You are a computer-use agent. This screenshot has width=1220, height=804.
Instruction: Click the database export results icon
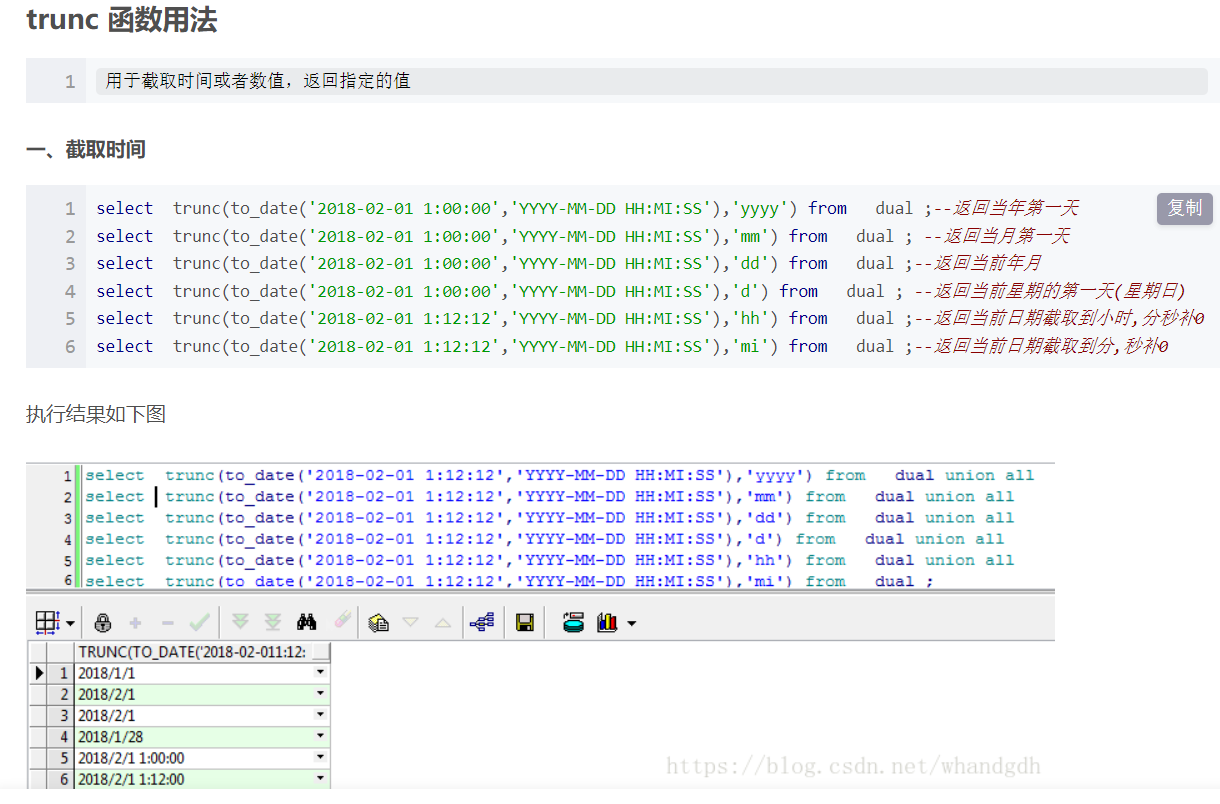(x=573, y=622)
